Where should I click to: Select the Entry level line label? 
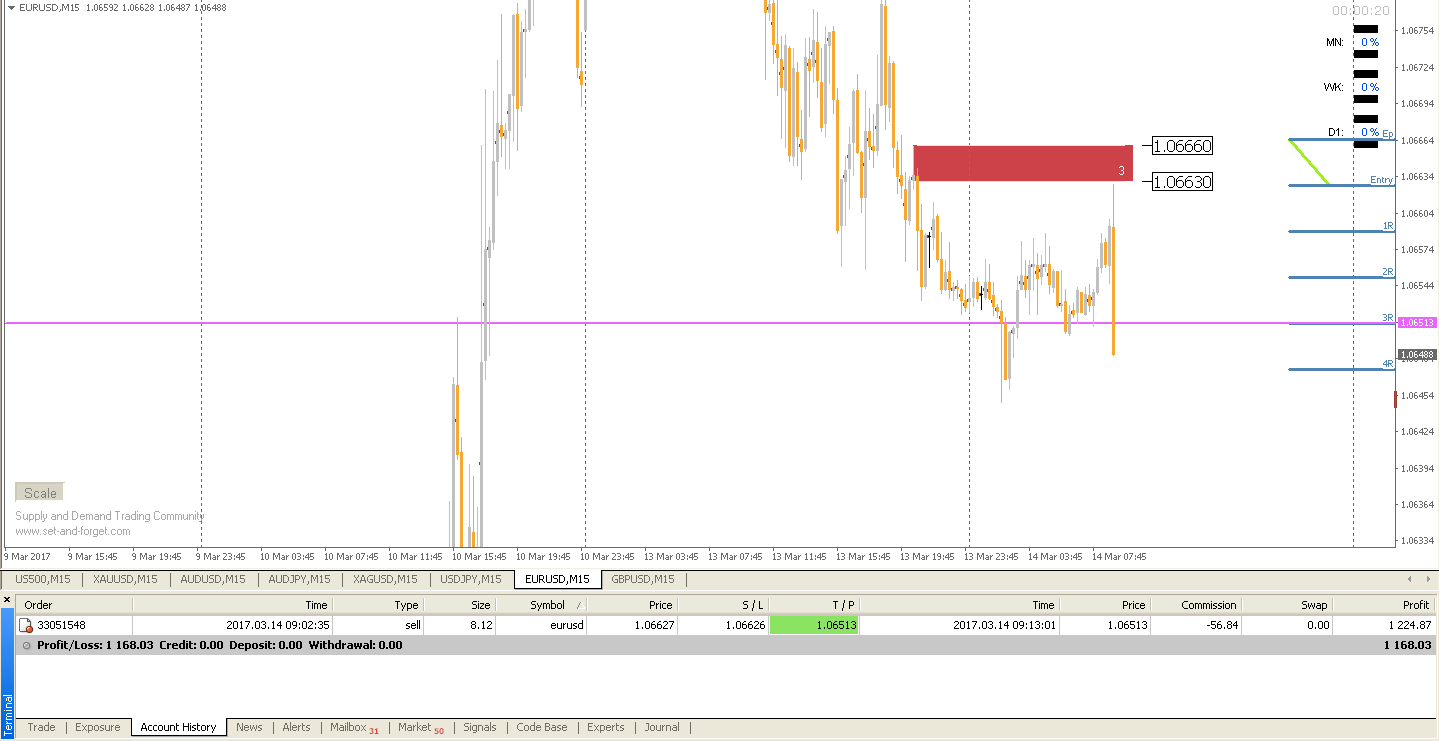tap(1381, 180)
